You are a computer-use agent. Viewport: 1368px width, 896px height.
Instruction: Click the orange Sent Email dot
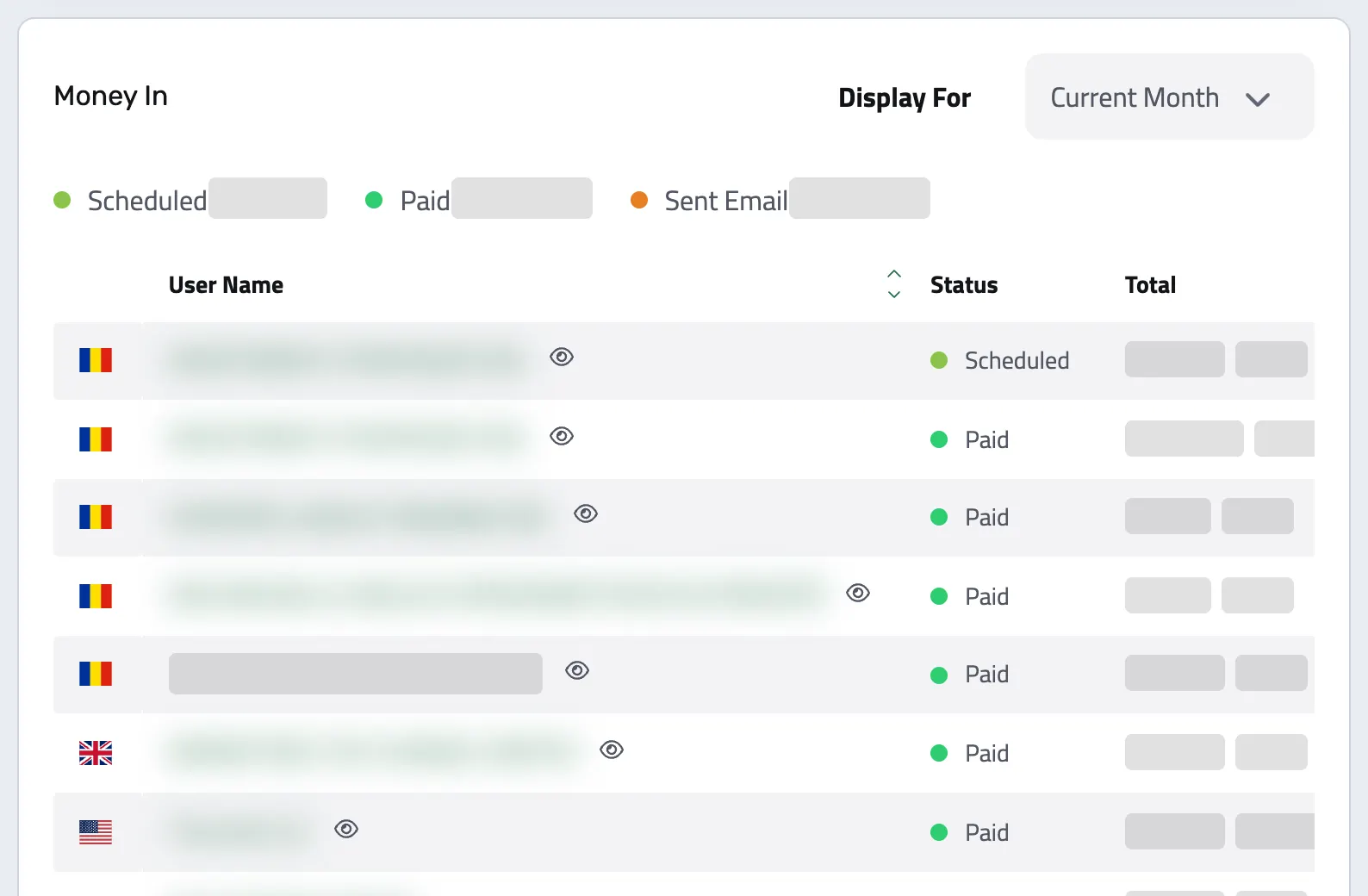tap(639, 200)
